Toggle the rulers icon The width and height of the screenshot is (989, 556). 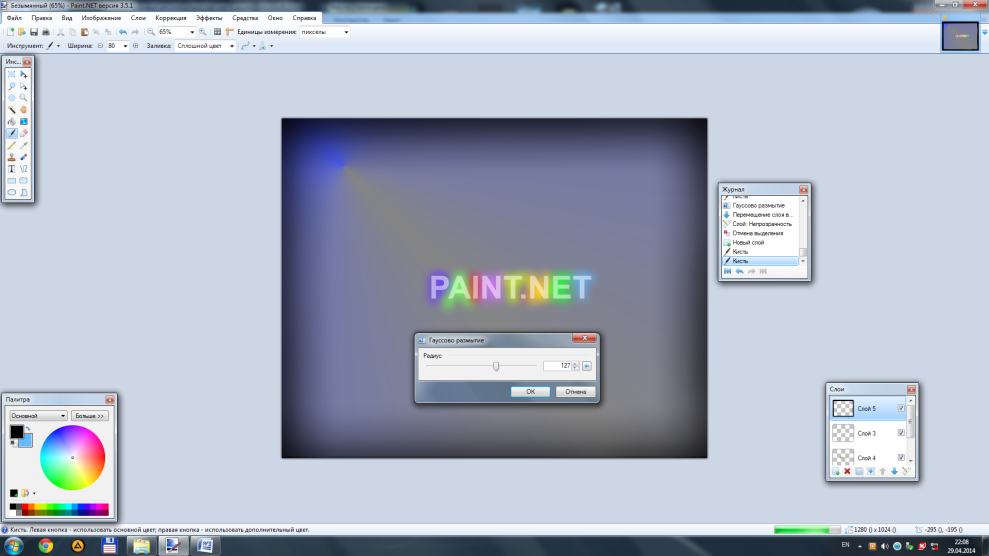(x=230, y=32)
